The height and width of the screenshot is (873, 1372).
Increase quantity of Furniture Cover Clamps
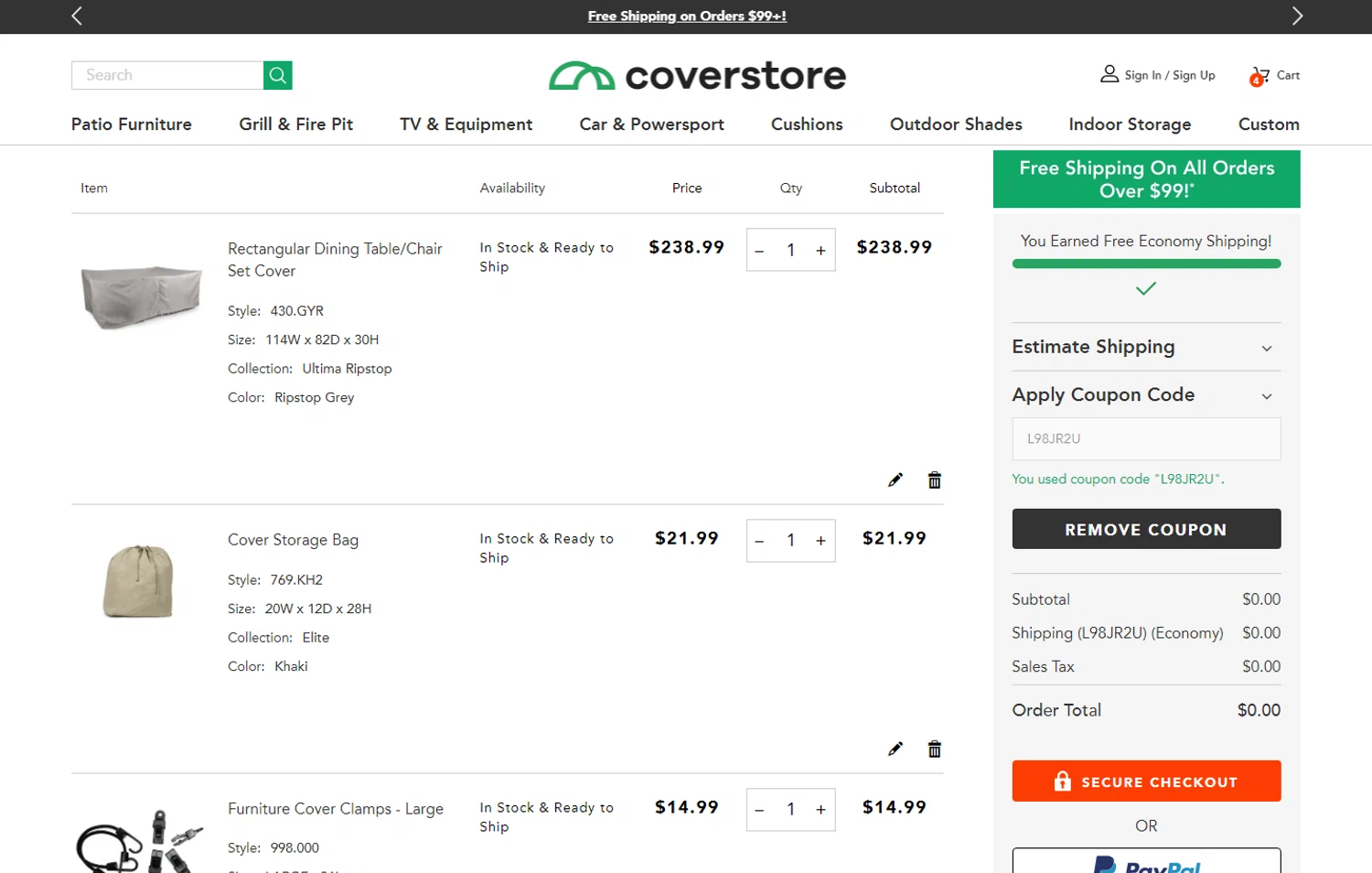tap(821, 810)
